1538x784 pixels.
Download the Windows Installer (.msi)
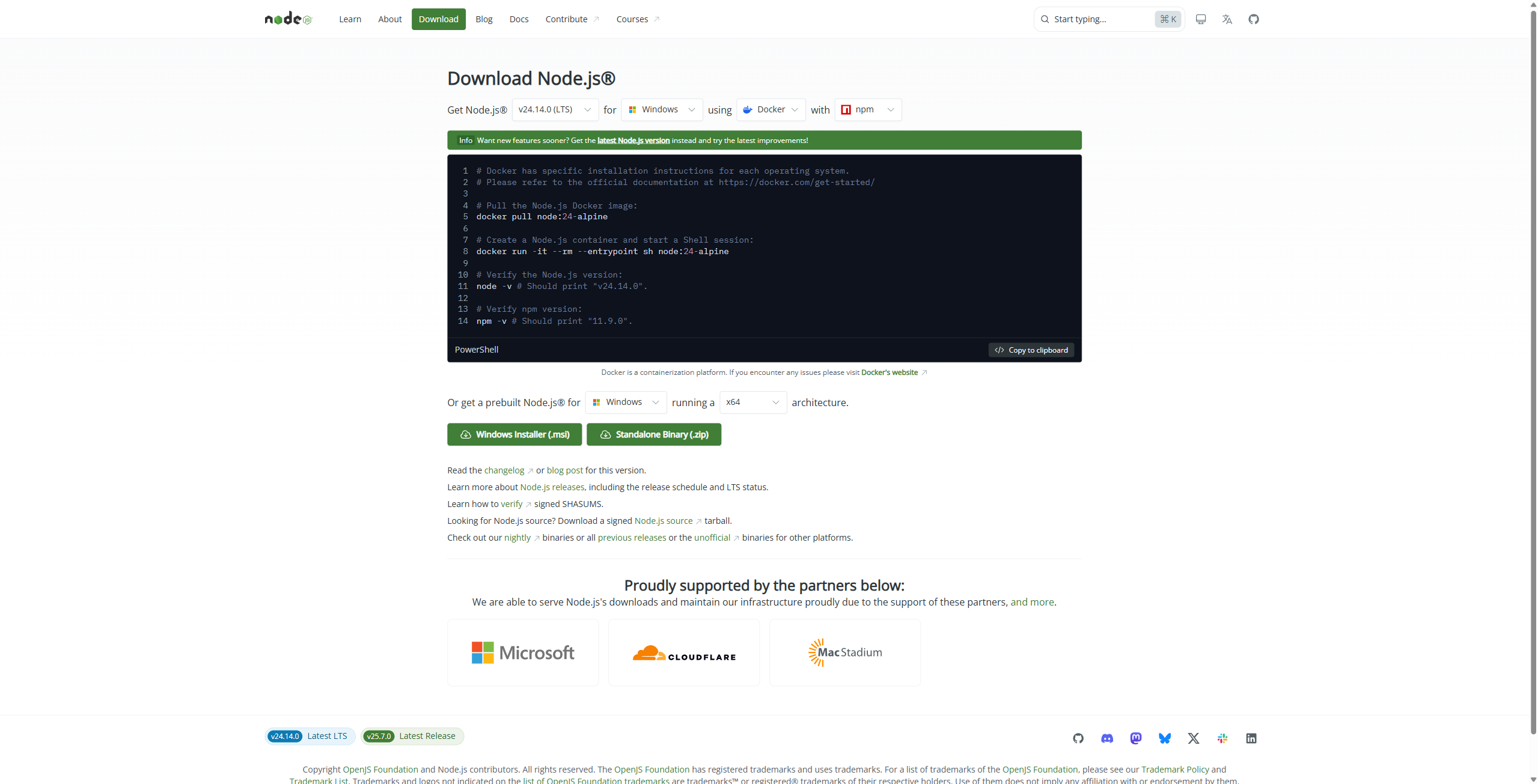(x=514, y=434)
